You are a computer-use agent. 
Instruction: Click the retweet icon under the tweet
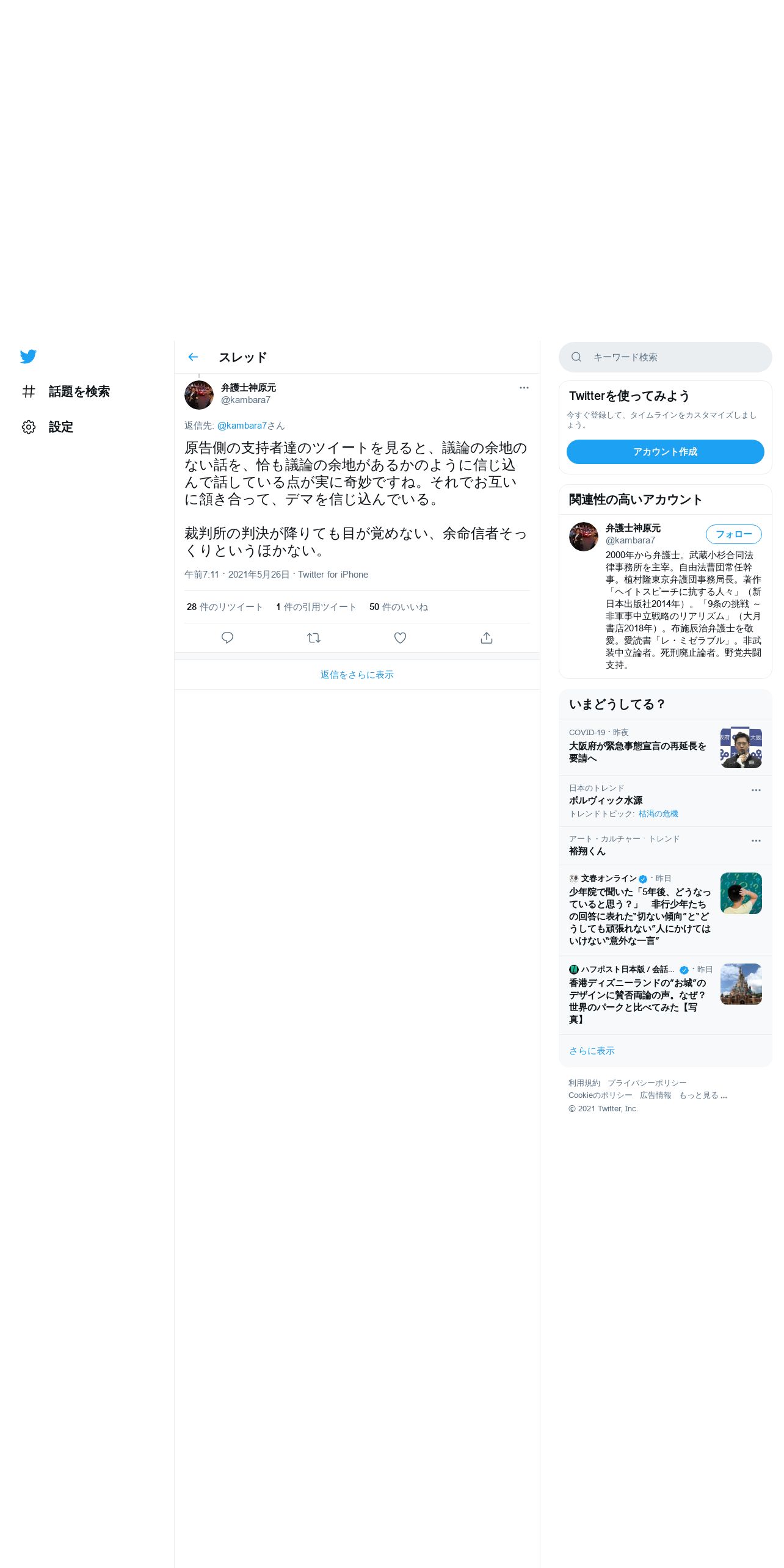pyautogui.click(x=314, y=638)
